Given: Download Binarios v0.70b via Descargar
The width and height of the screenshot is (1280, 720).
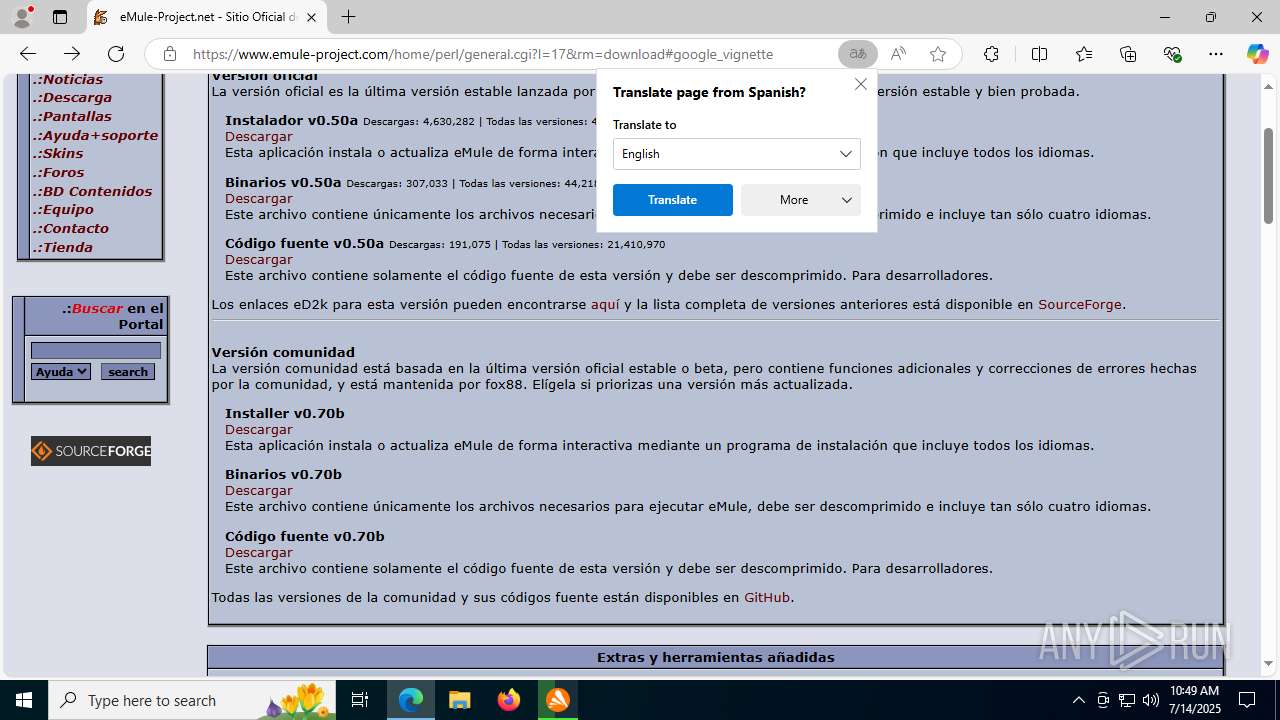Looking at the screenshot, I should tap(259, 490).
